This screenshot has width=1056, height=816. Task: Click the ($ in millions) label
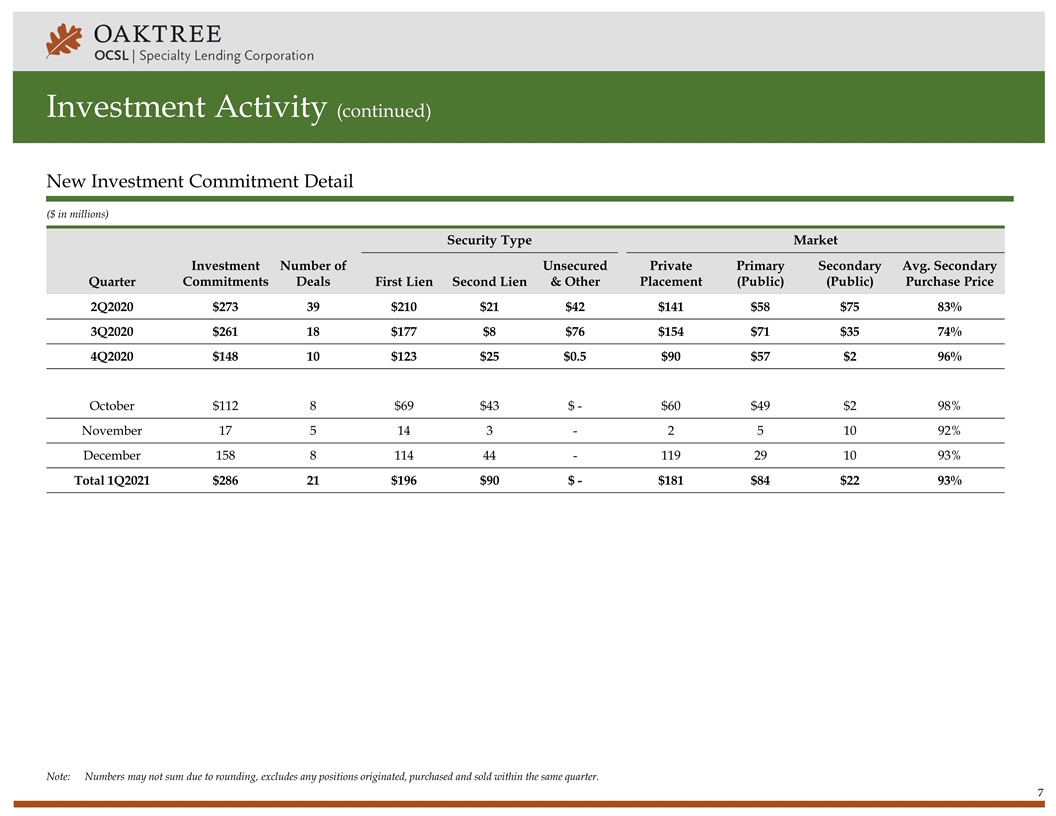(x=78, y=214)
